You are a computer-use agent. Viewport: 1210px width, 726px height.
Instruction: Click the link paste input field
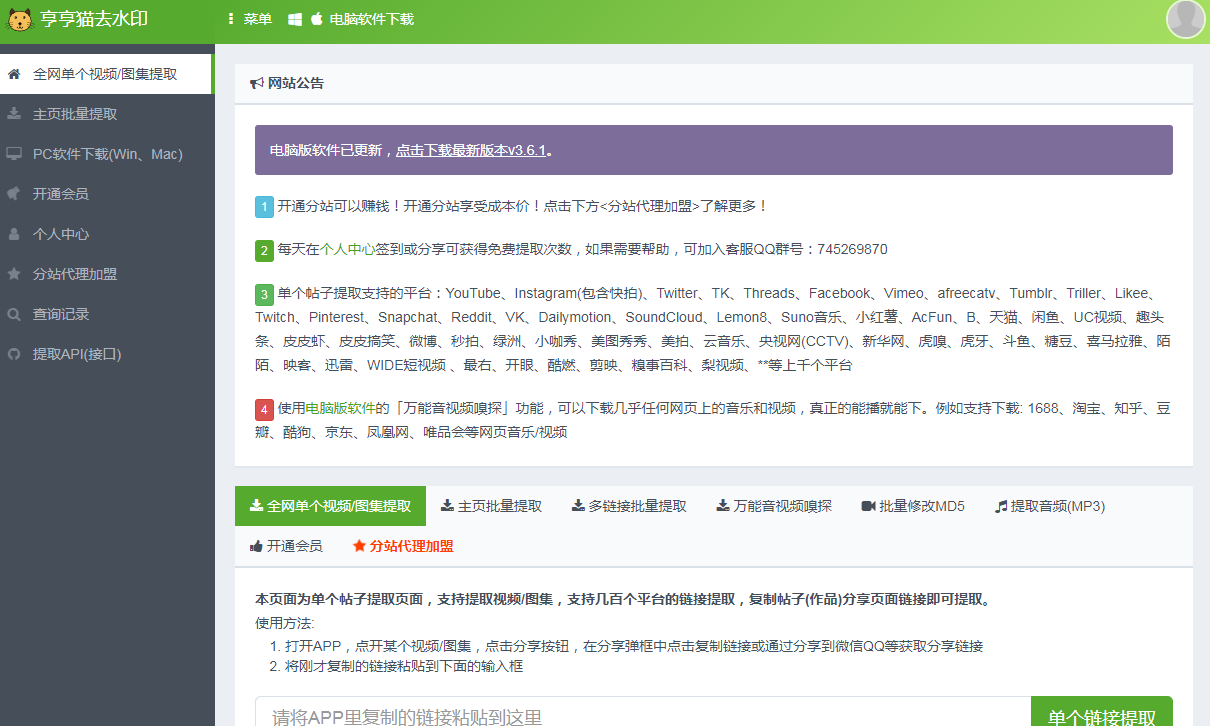[642, 716]
